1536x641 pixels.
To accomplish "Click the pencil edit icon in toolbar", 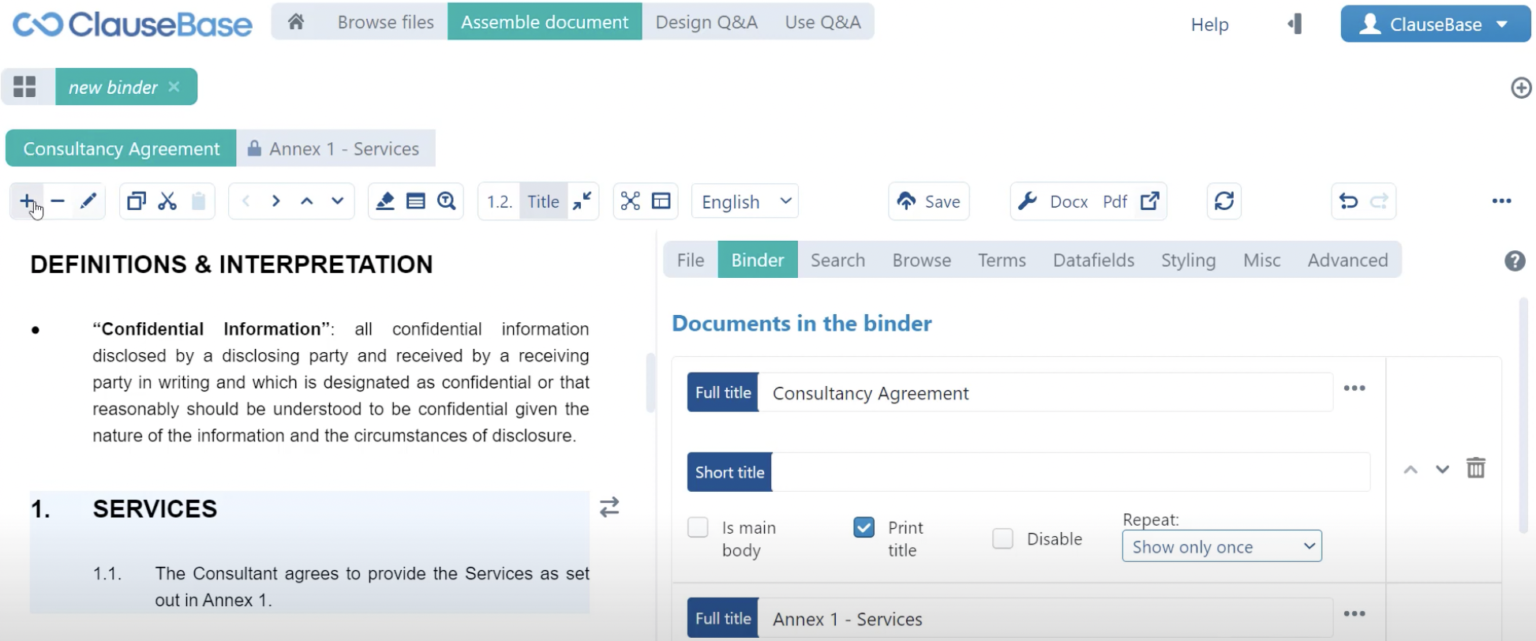I will 88,201.
